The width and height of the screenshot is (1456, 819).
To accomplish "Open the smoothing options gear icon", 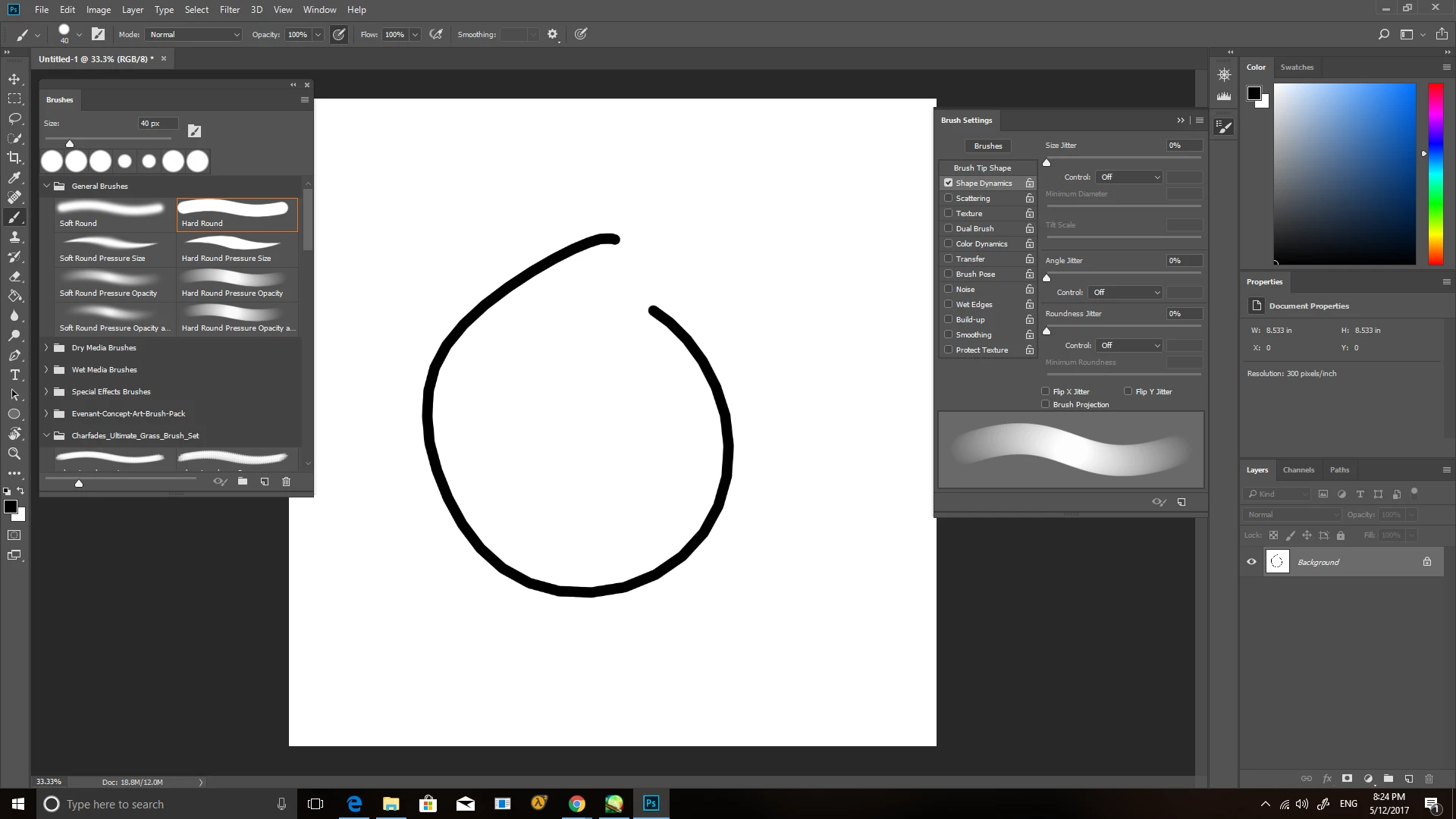I will click(552, 34).
